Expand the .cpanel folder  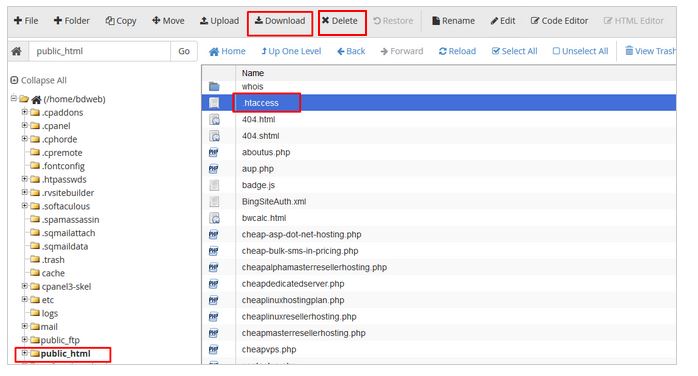tap(25, 125)
